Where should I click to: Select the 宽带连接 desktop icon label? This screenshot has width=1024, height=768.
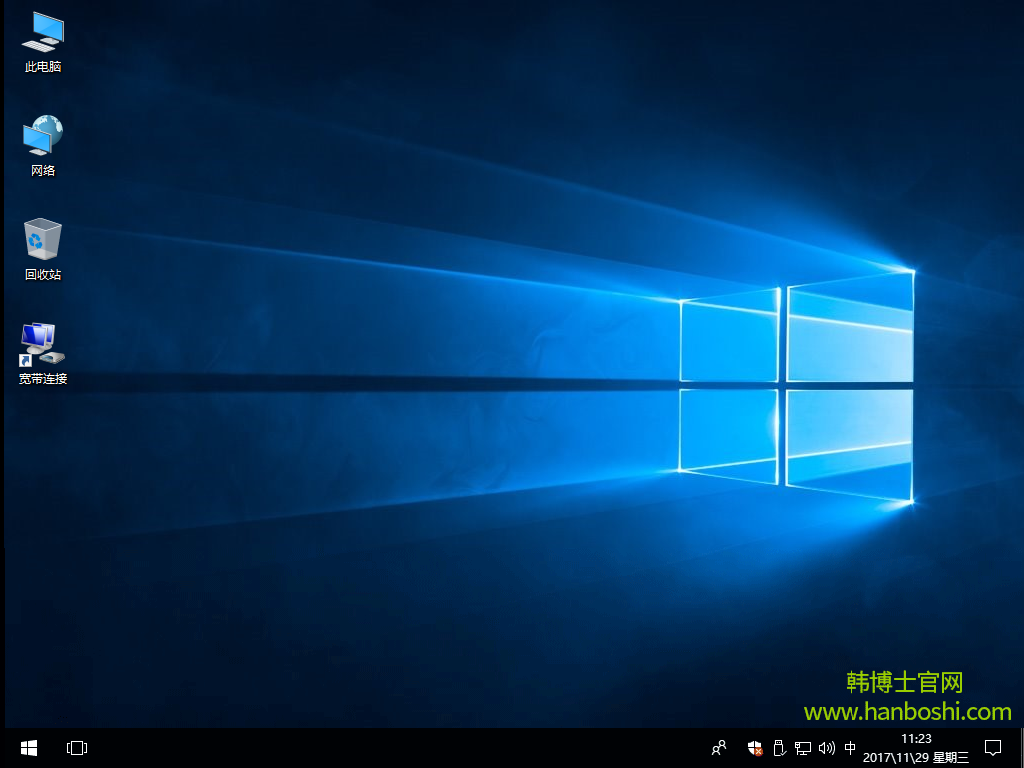point(41,378)
